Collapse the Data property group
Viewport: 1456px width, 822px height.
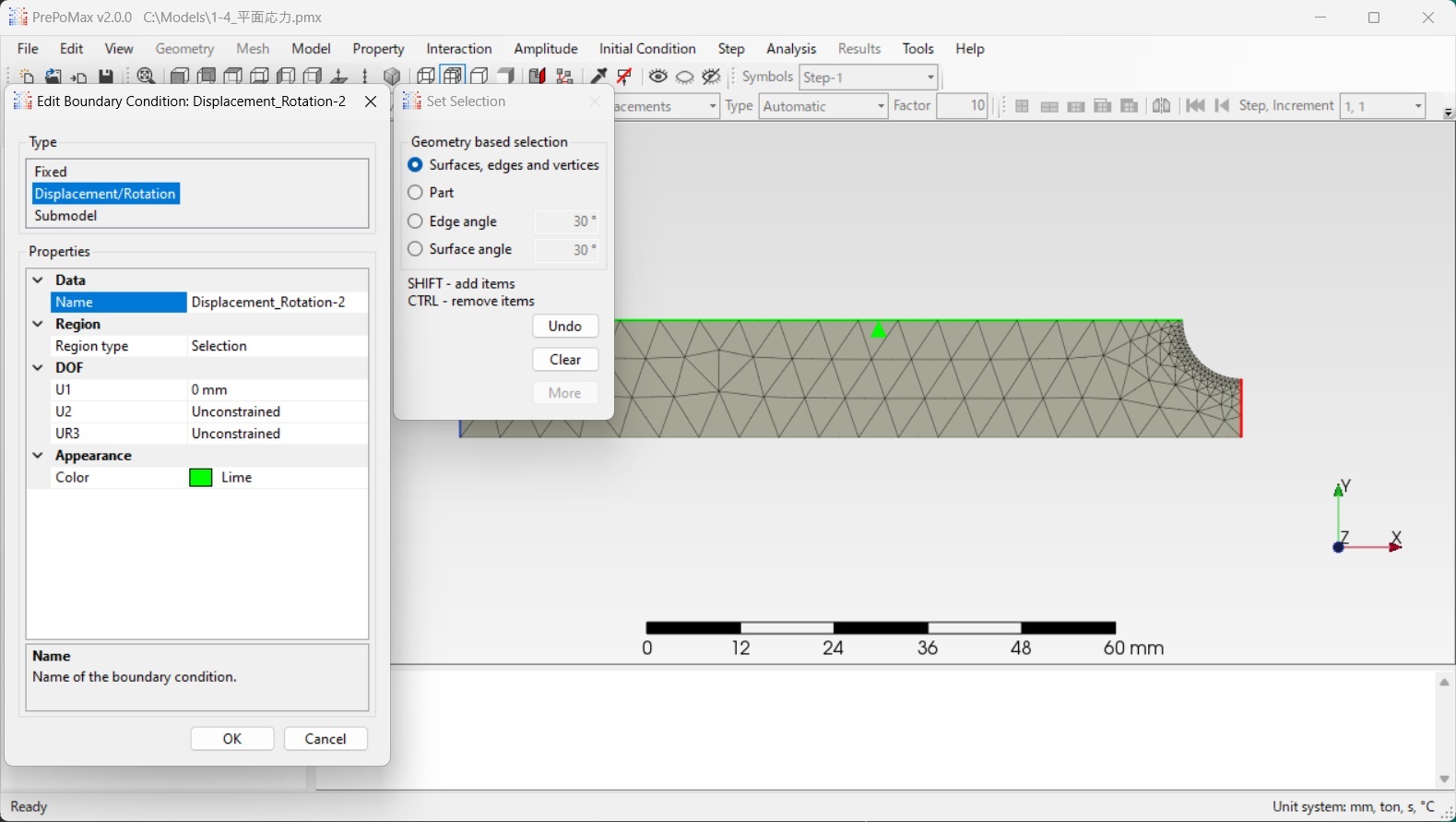point(38,280)
